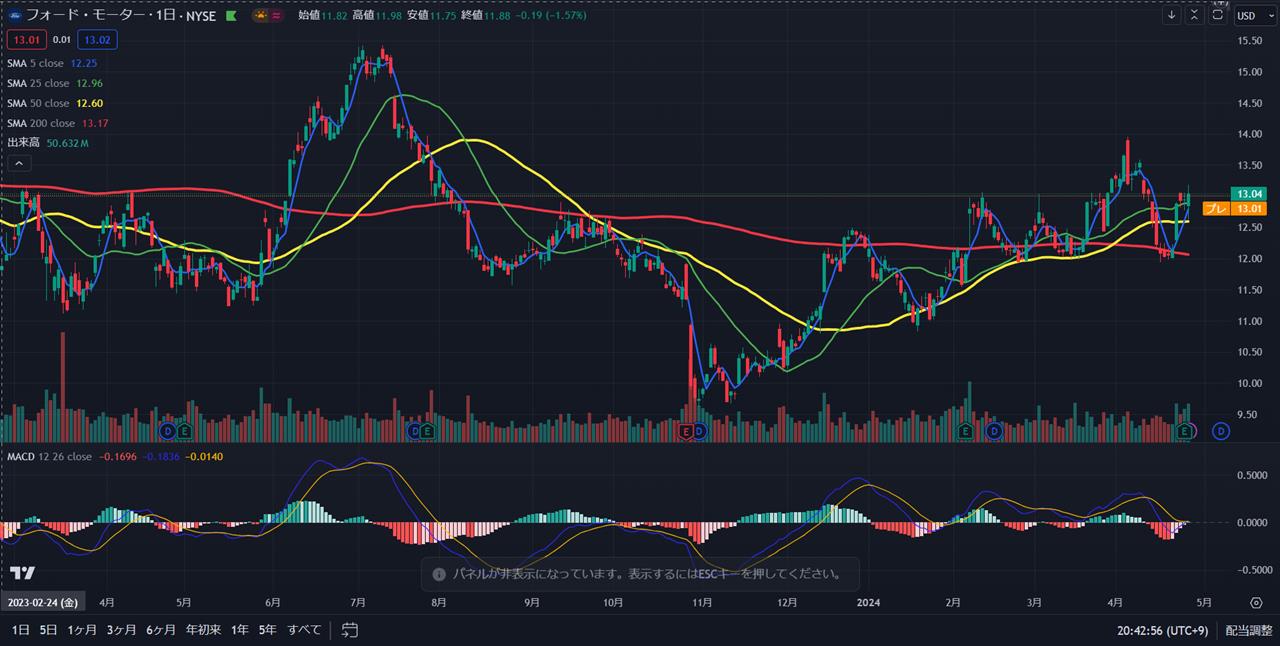Click the パネルが非表示 notification message
This screenshot has width=1280, height=646.
click(x=641, y=575)
